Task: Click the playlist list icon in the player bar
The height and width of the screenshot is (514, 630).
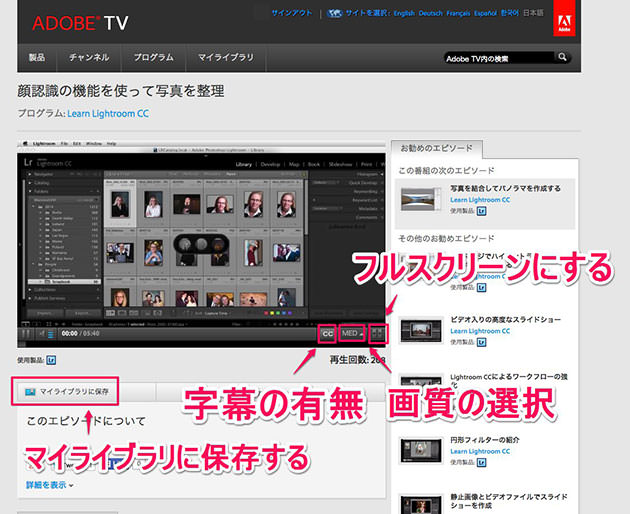Action: pyautogui.click(x=51, y=334)
